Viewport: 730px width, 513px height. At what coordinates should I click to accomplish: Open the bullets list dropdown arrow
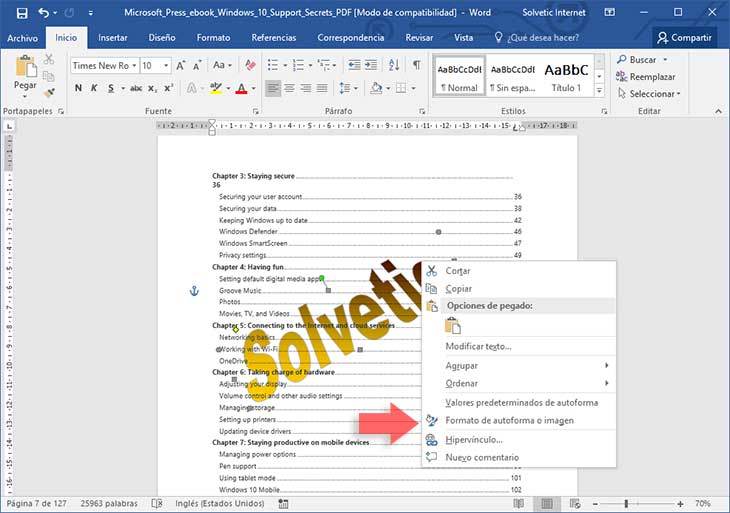tap(285, 66)
